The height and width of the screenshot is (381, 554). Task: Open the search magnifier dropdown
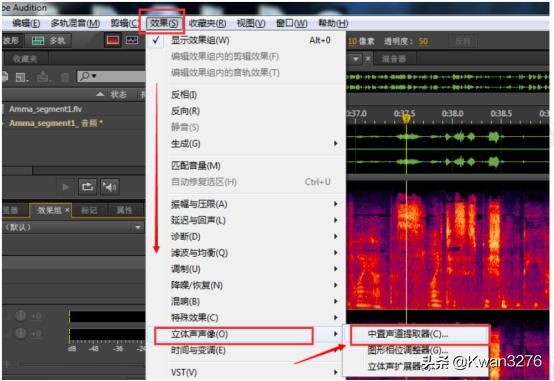[x=88, y=76]
